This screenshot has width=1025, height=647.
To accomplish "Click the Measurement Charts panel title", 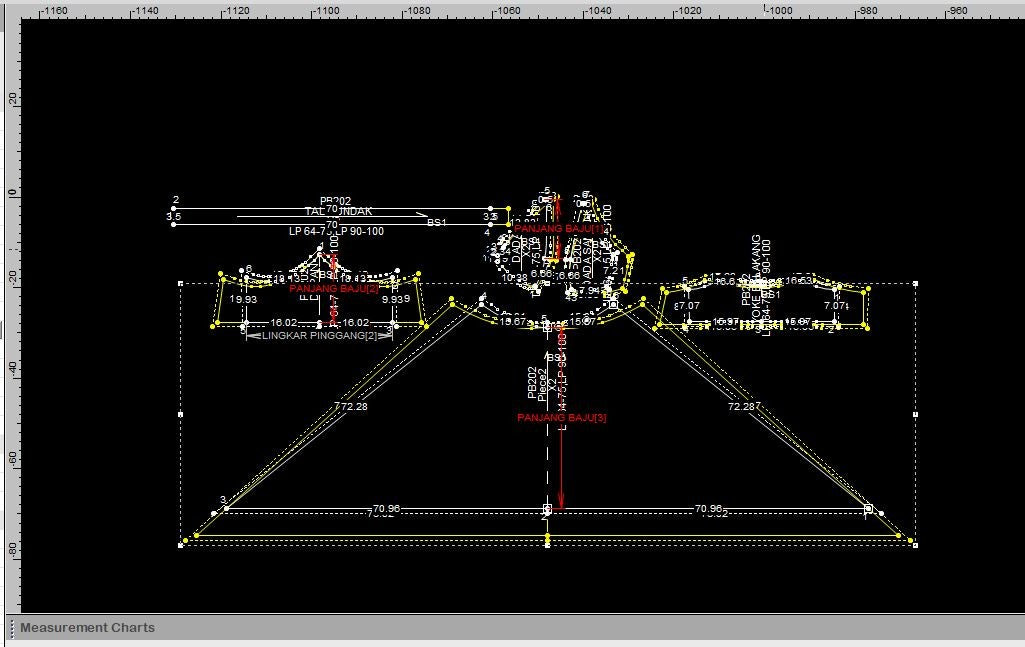I will (x=88, y=628).
